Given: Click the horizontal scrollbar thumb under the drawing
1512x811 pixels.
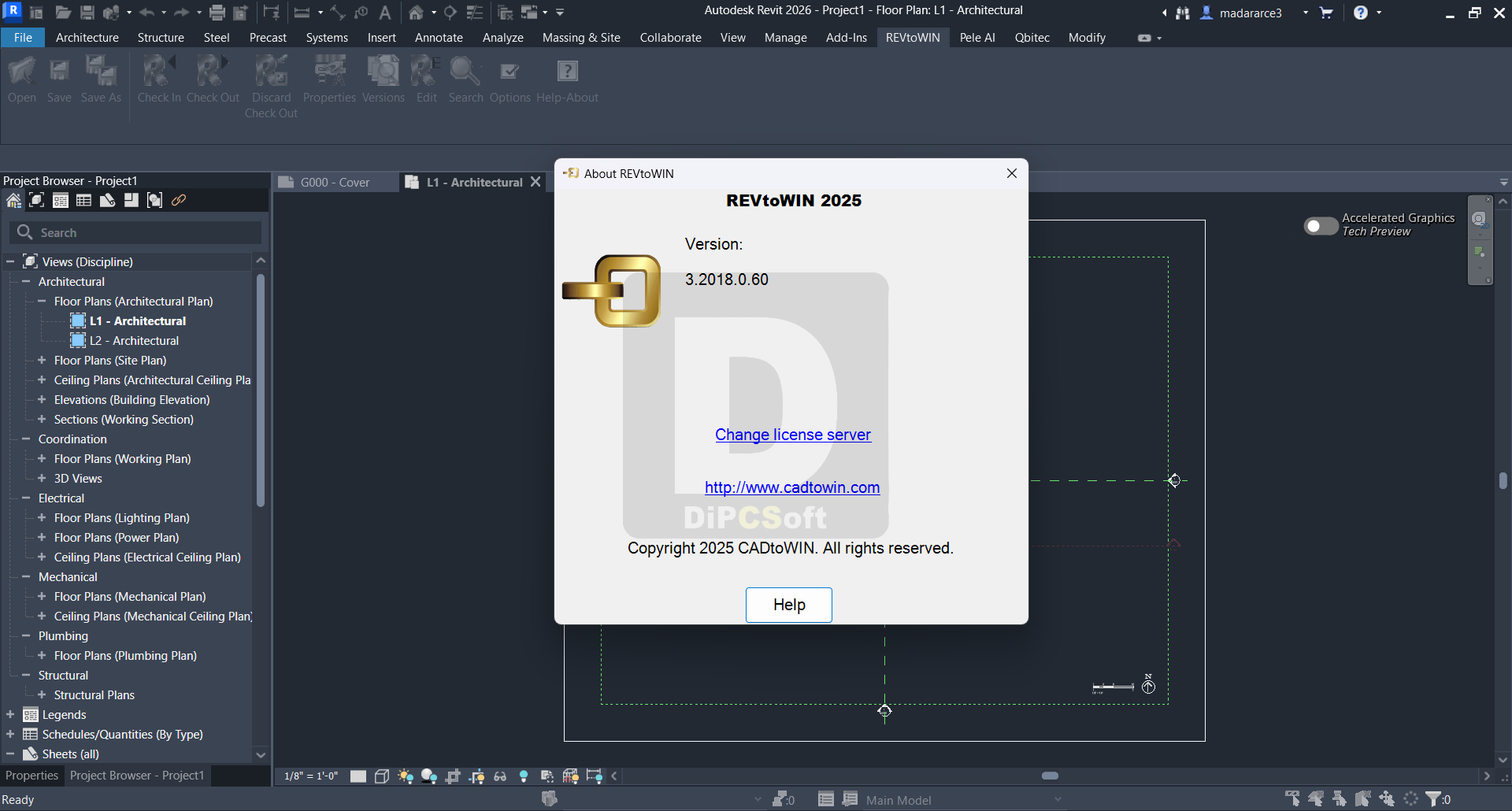Looking at the screenshot, I should (x=1050, y=776).
